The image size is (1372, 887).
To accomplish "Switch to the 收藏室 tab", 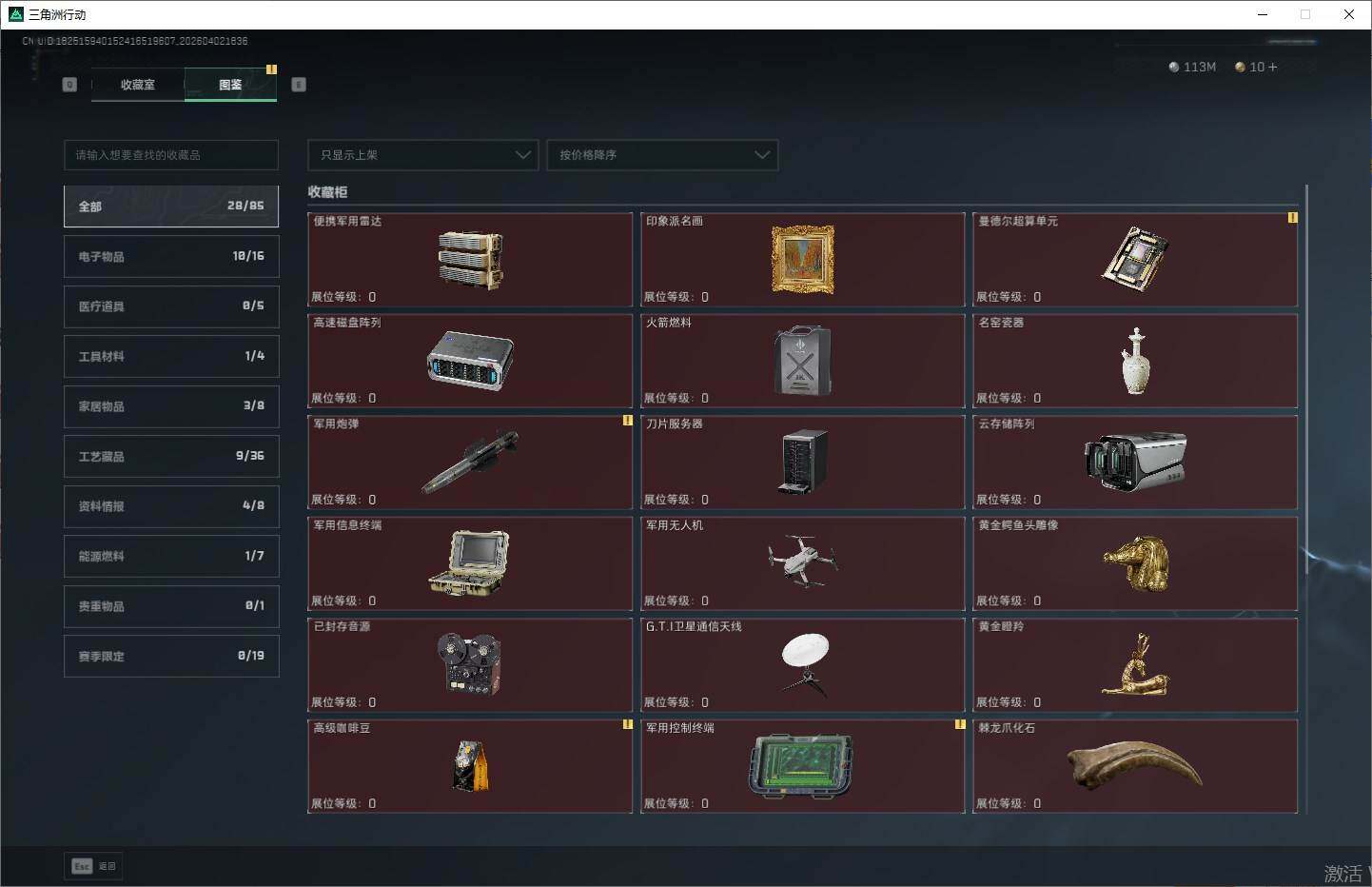I will pos(138,85).
